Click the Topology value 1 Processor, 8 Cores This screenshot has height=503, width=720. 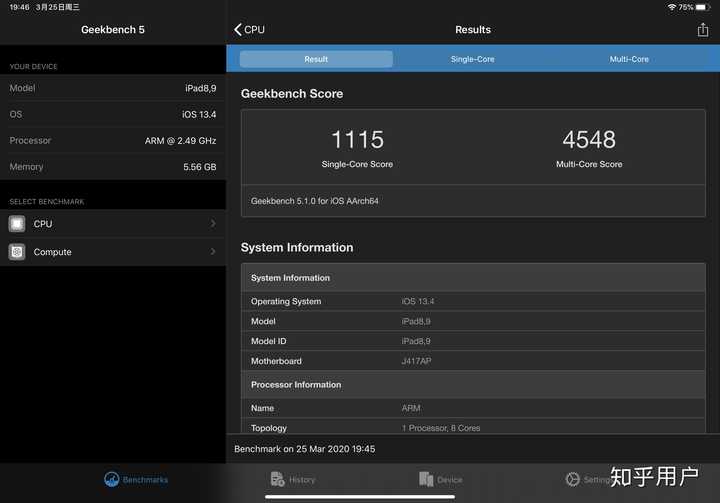tap(441, 428)
